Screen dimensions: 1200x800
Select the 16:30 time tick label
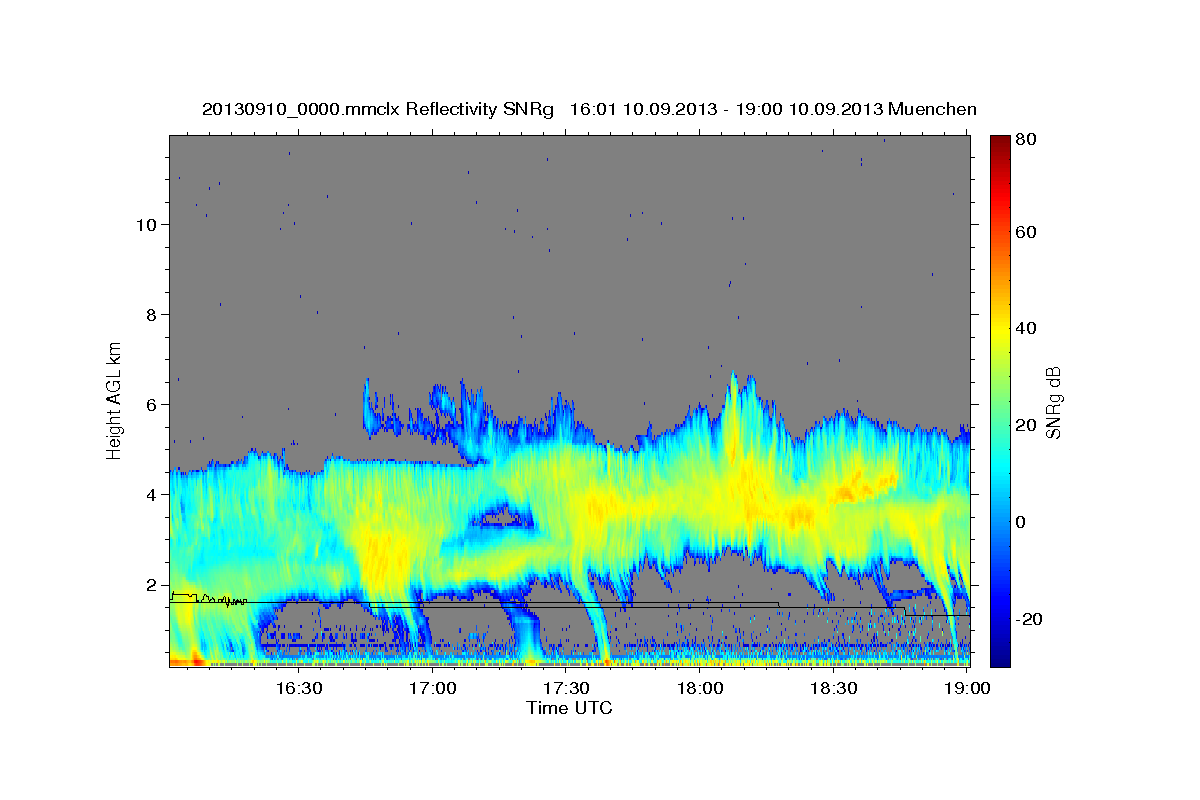point(298,688)
